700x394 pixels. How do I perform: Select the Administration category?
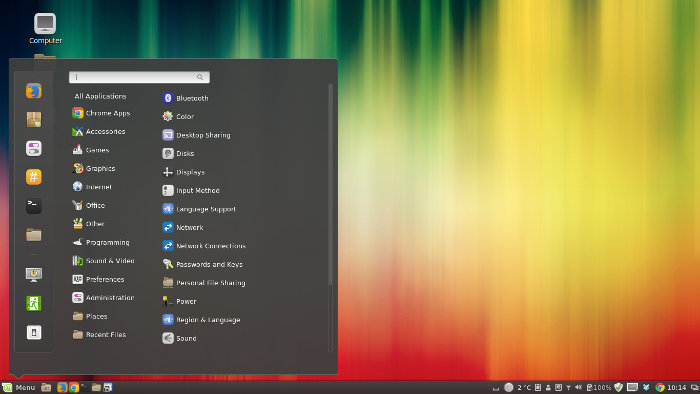(x=103, y=298)
